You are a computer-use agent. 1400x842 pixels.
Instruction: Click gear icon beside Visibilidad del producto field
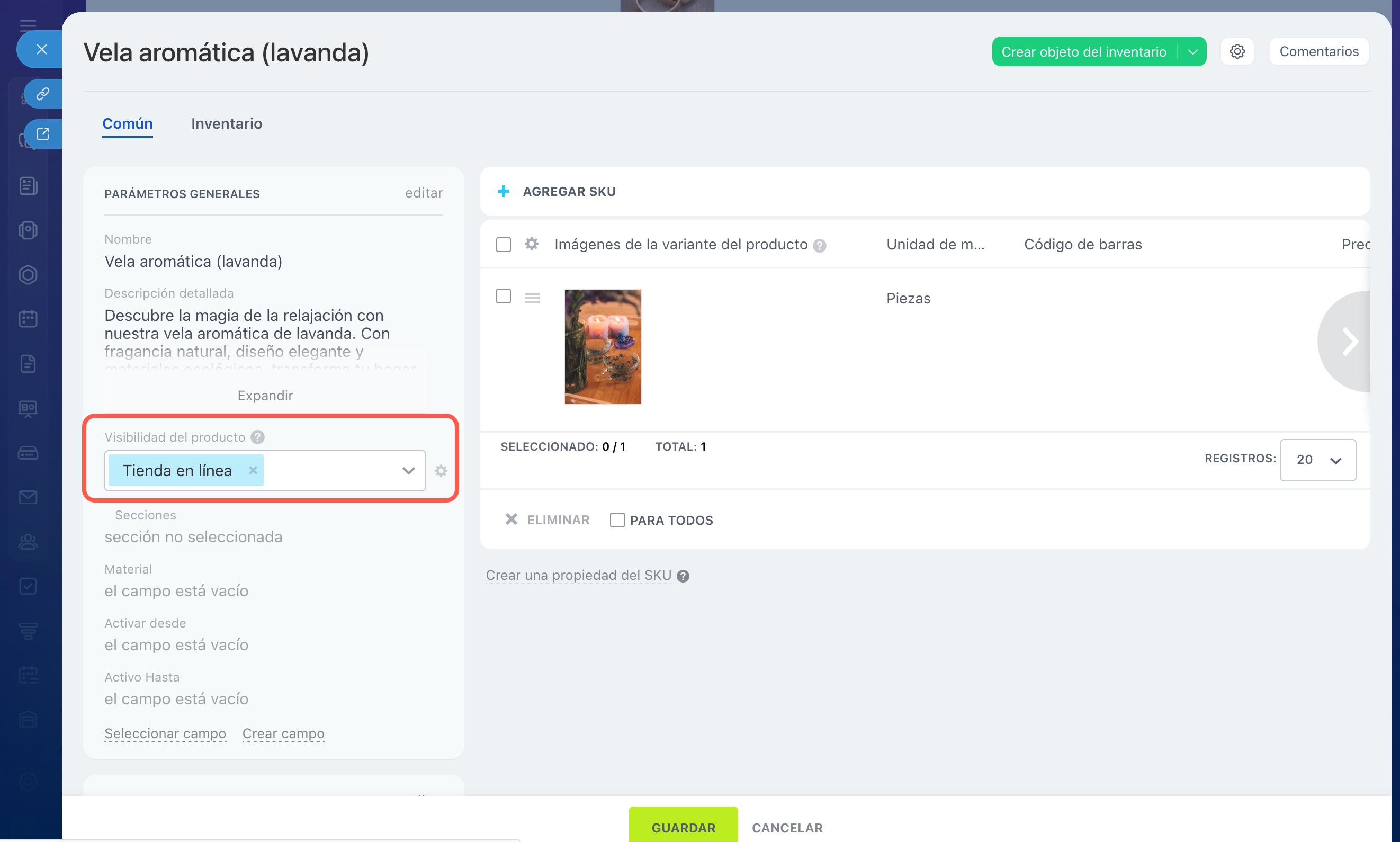point(441,470)
